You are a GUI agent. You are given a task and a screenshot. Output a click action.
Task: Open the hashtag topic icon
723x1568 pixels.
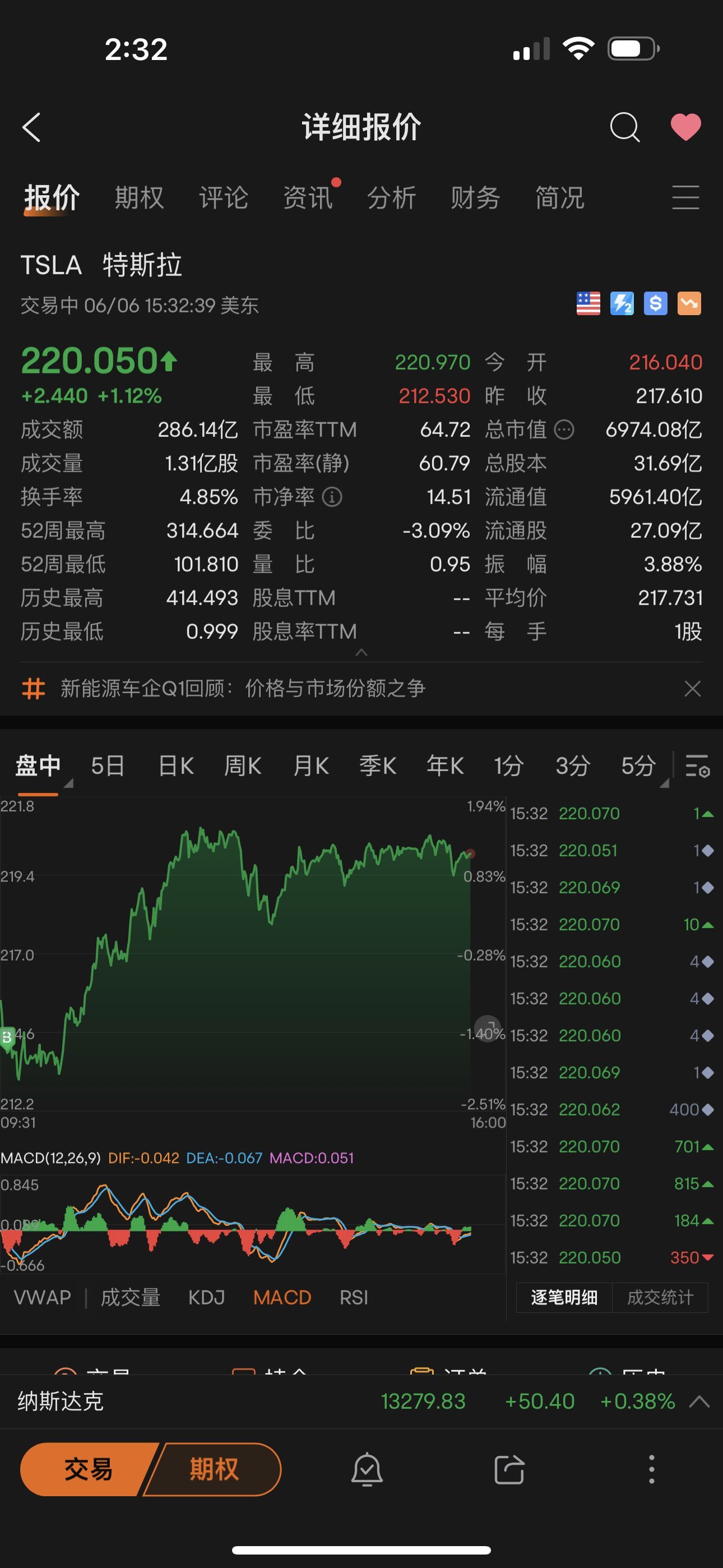[x=34, y=689]
